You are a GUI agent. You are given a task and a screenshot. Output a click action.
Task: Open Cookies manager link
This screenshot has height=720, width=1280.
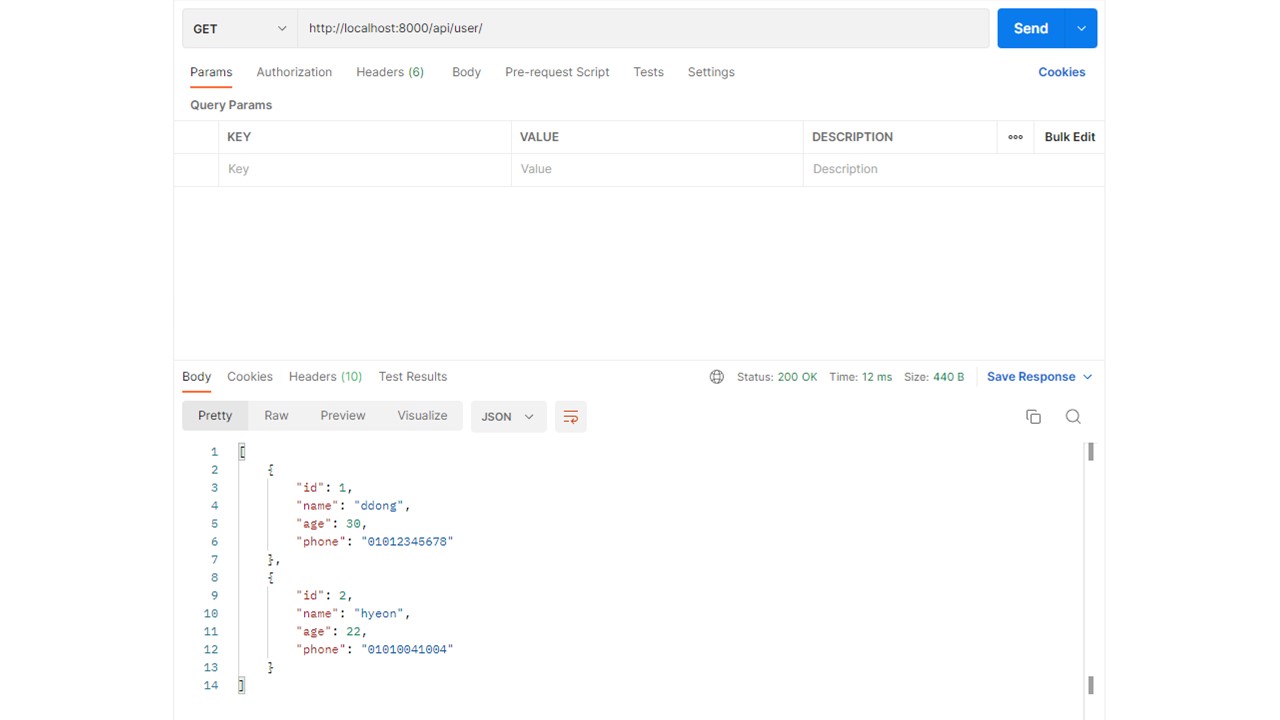1061,71
